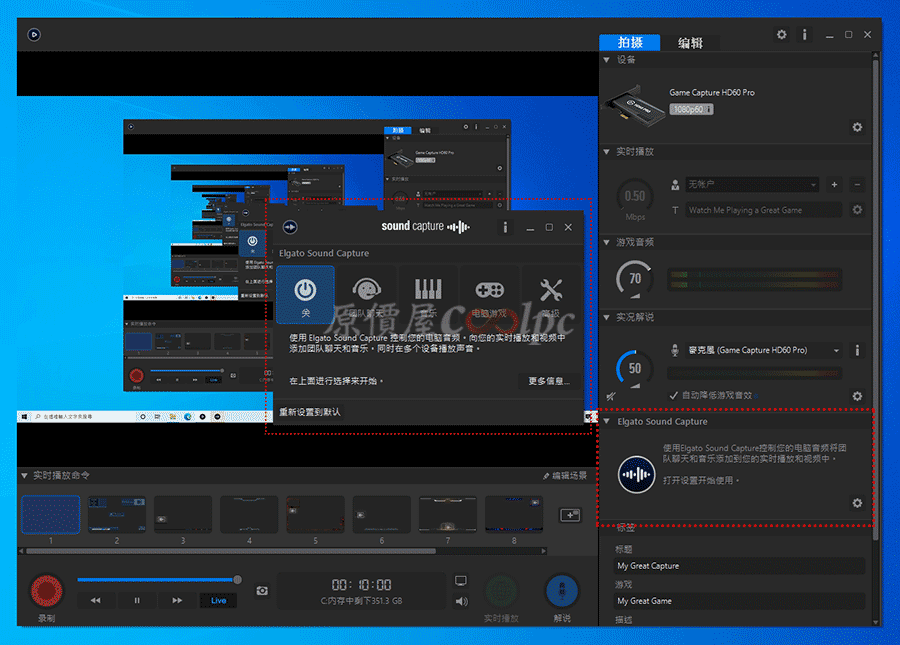Open the info icon beside the title bar gear

pos(804,34)
